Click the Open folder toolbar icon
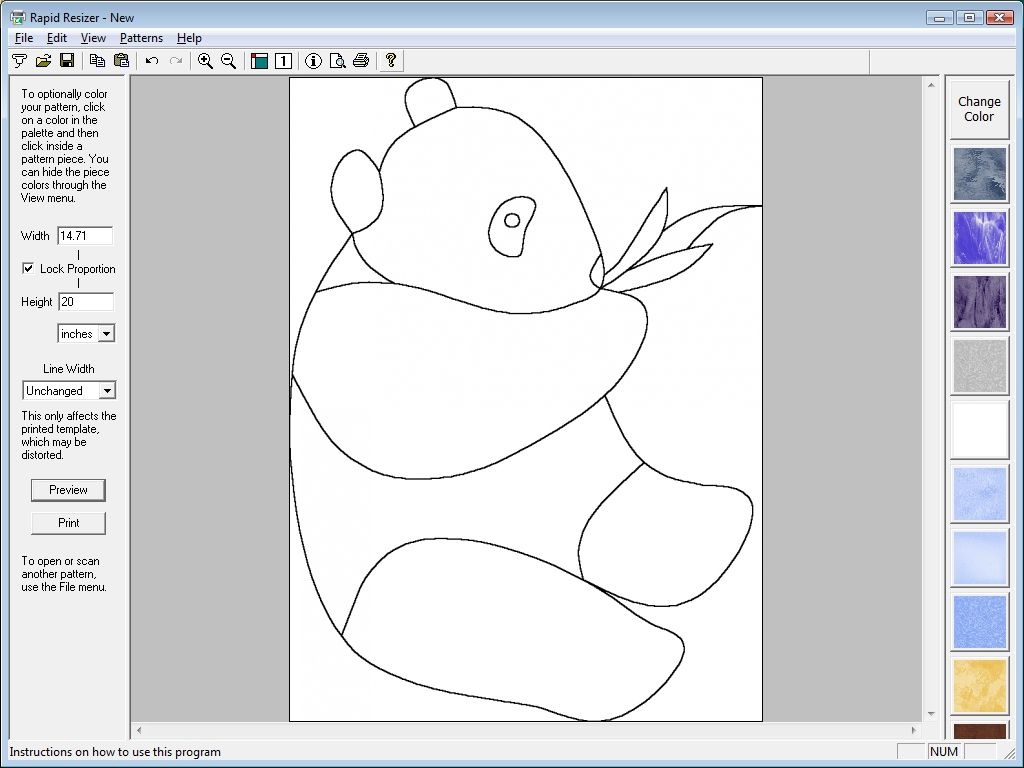This screenshot has height=768, width=1024. point(43,61)
